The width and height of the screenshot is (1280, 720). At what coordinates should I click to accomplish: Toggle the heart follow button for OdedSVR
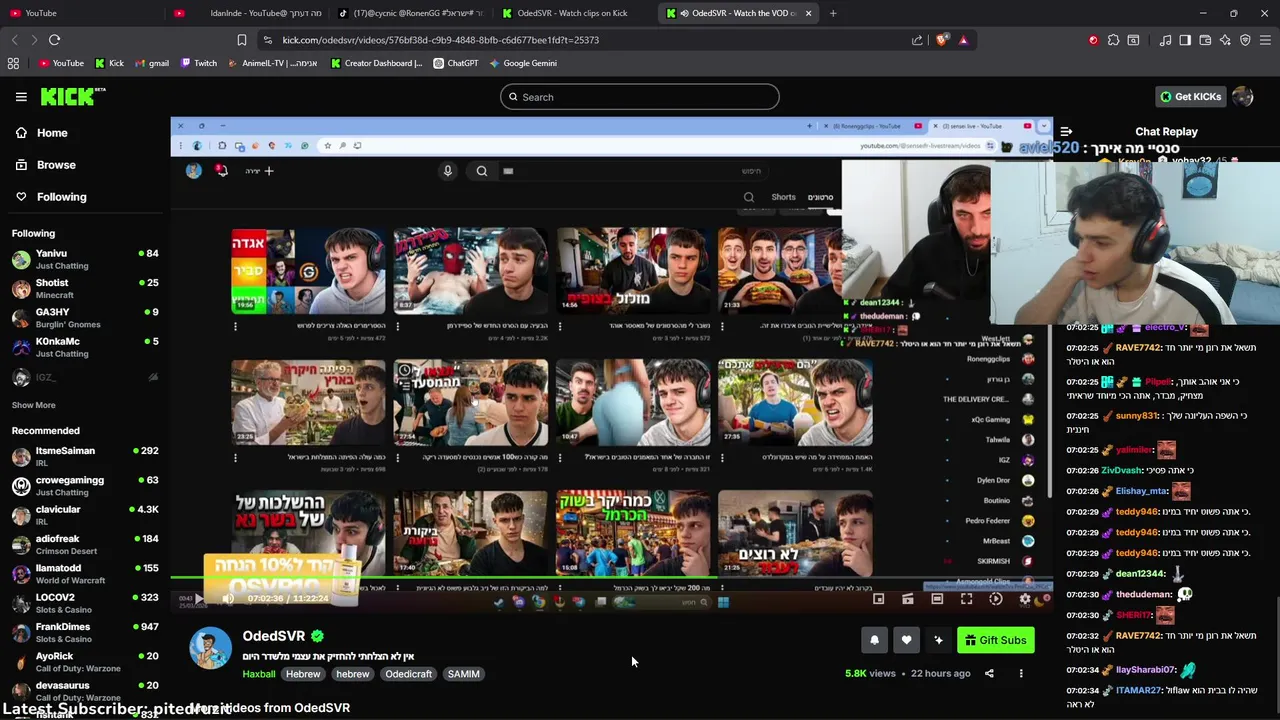[x=906, y=640]
